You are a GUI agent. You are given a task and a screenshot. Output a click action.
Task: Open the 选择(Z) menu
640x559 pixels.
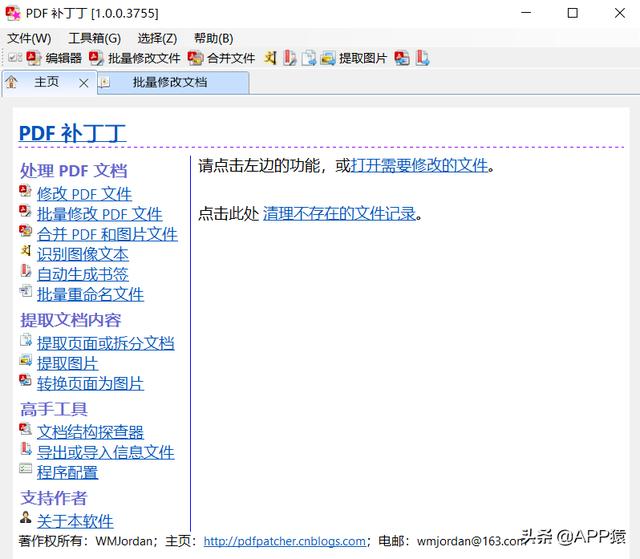coord(157,39)
